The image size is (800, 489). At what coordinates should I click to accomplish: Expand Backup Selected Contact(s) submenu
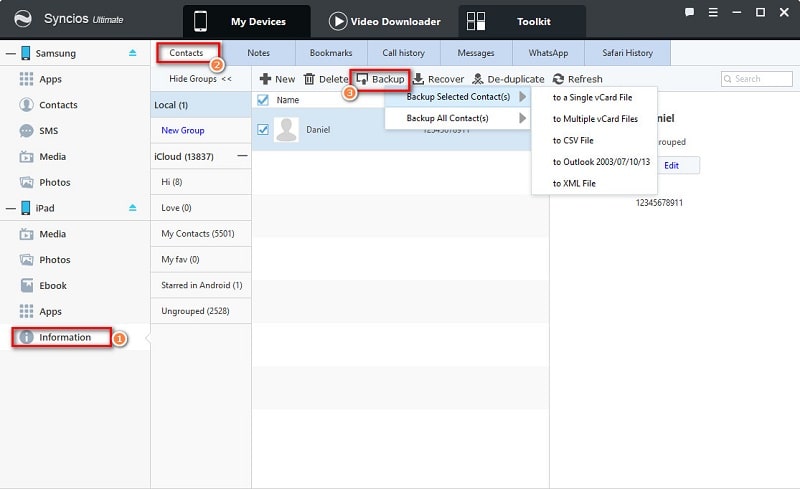click(458, 96)
